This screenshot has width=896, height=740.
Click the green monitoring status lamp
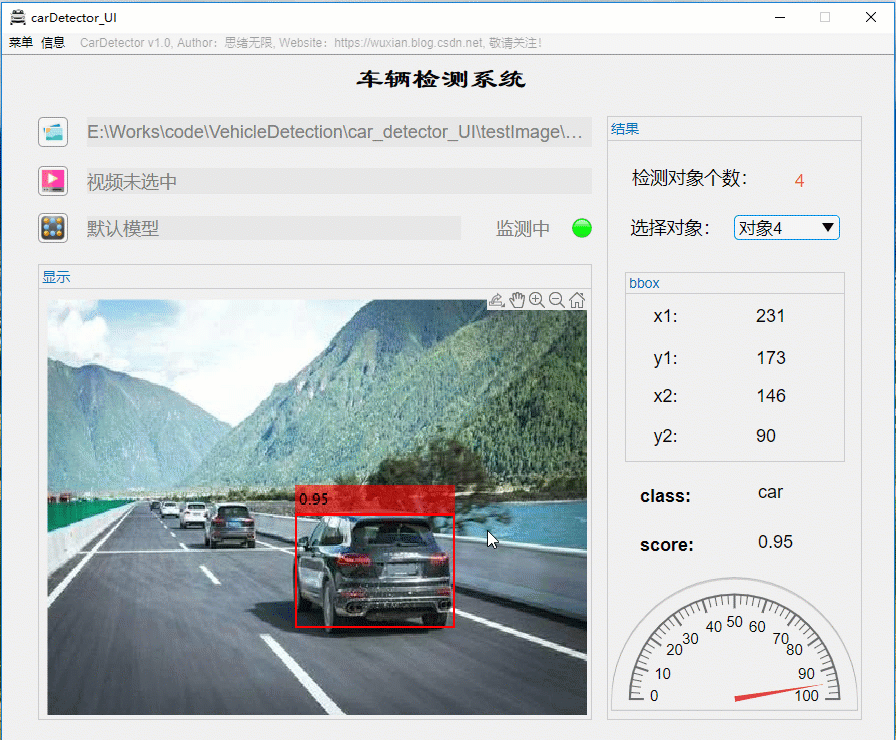point(582,228)
